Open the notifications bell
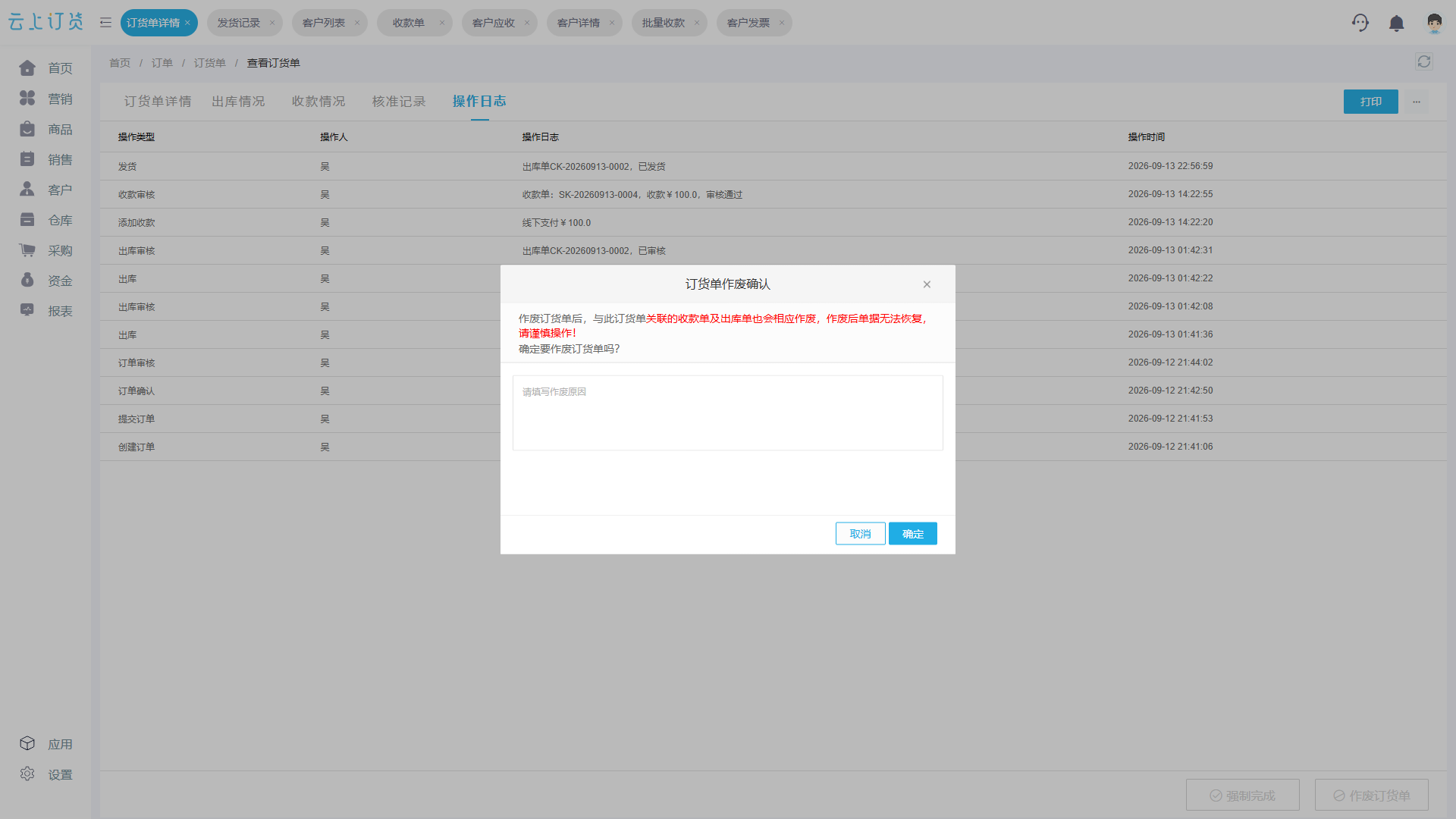1456x819 pixels. pyautogui.click(x=1396, y=24)
